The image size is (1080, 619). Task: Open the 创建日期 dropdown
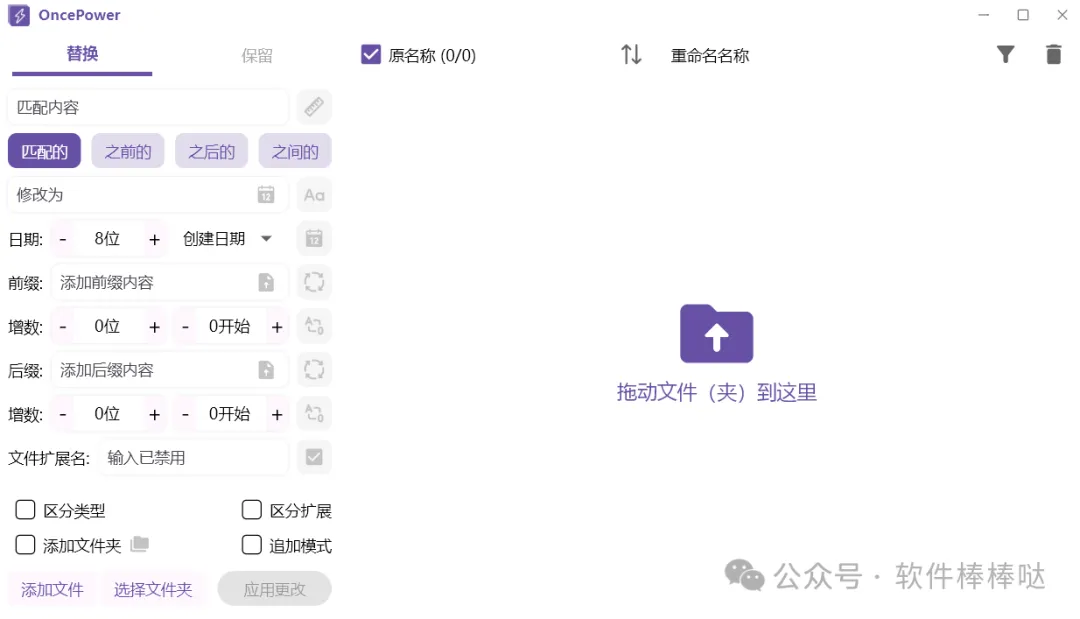(228, 239)
